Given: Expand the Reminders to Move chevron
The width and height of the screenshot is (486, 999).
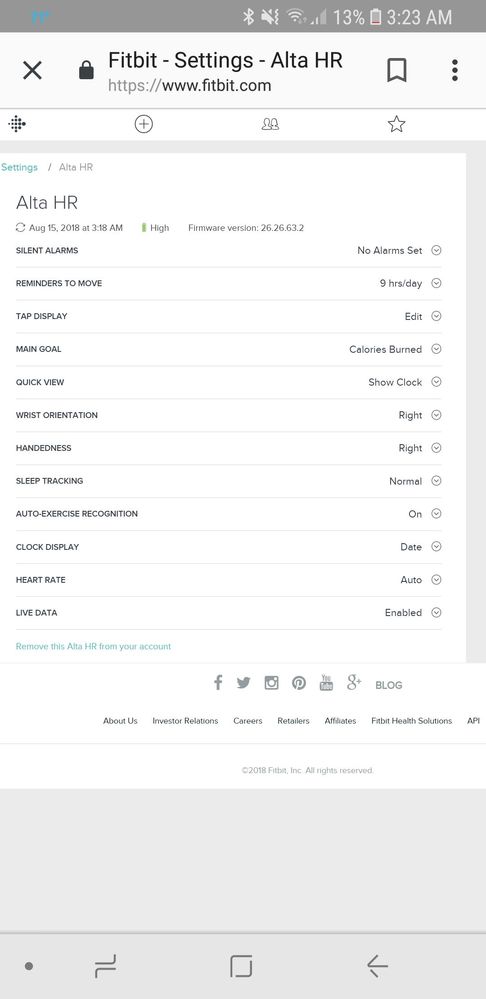Looking at the screenshot, I should [x=436, y=283].
